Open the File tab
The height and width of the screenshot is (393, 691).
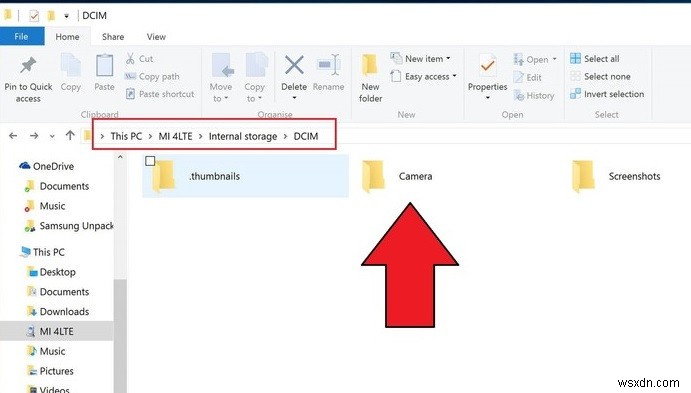22,37
